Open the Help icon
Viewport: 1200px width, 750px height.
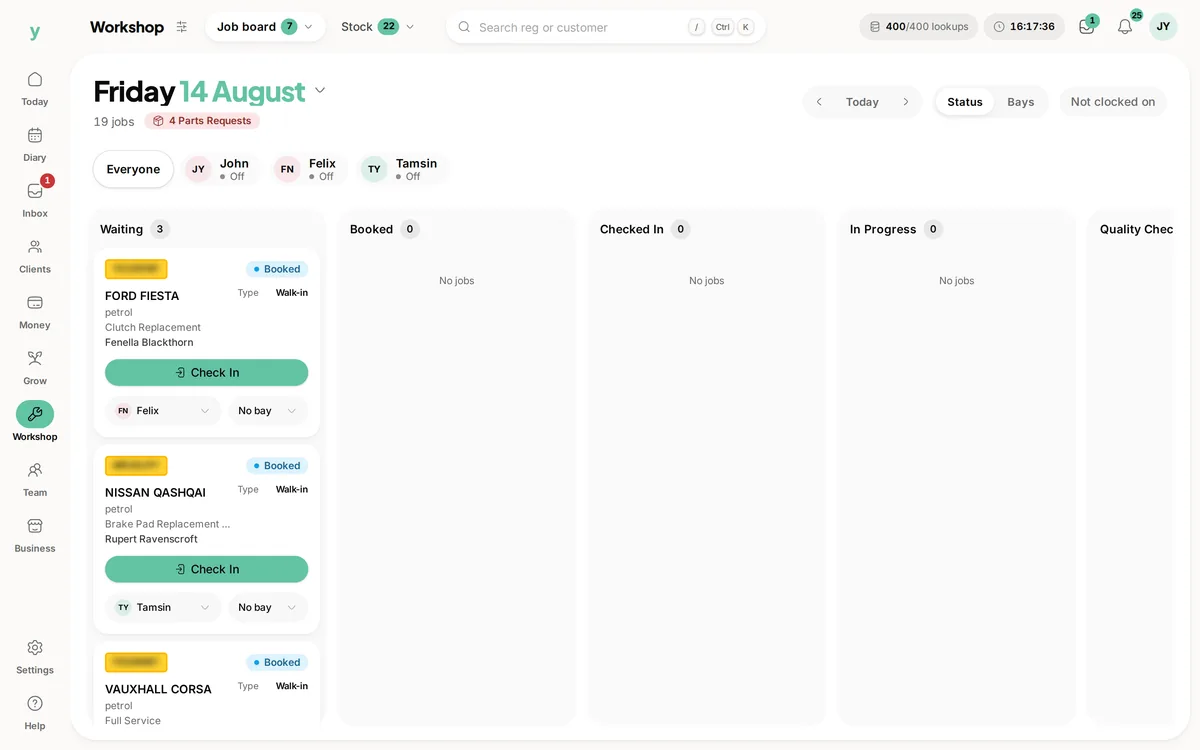35,704
